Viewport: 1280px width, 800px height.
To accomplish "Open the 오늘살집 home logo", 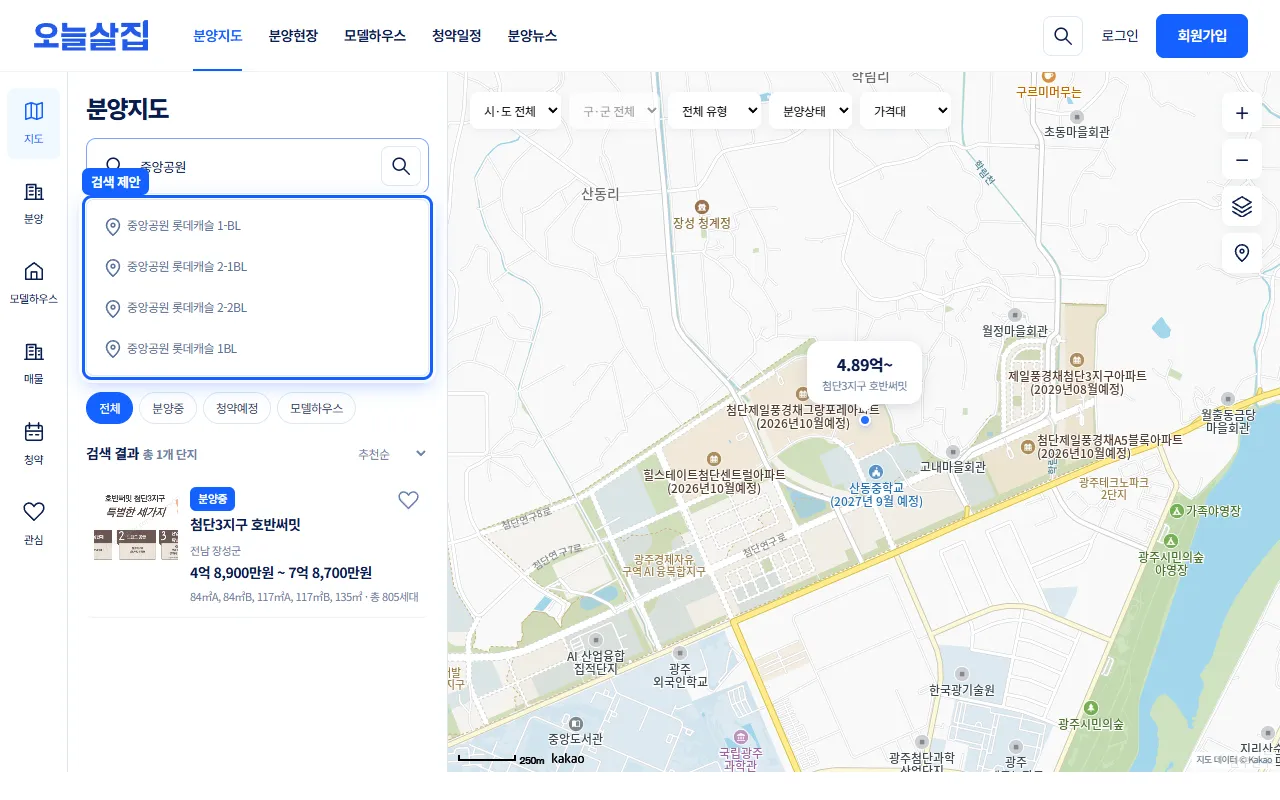I will click(x=91, y=36).
